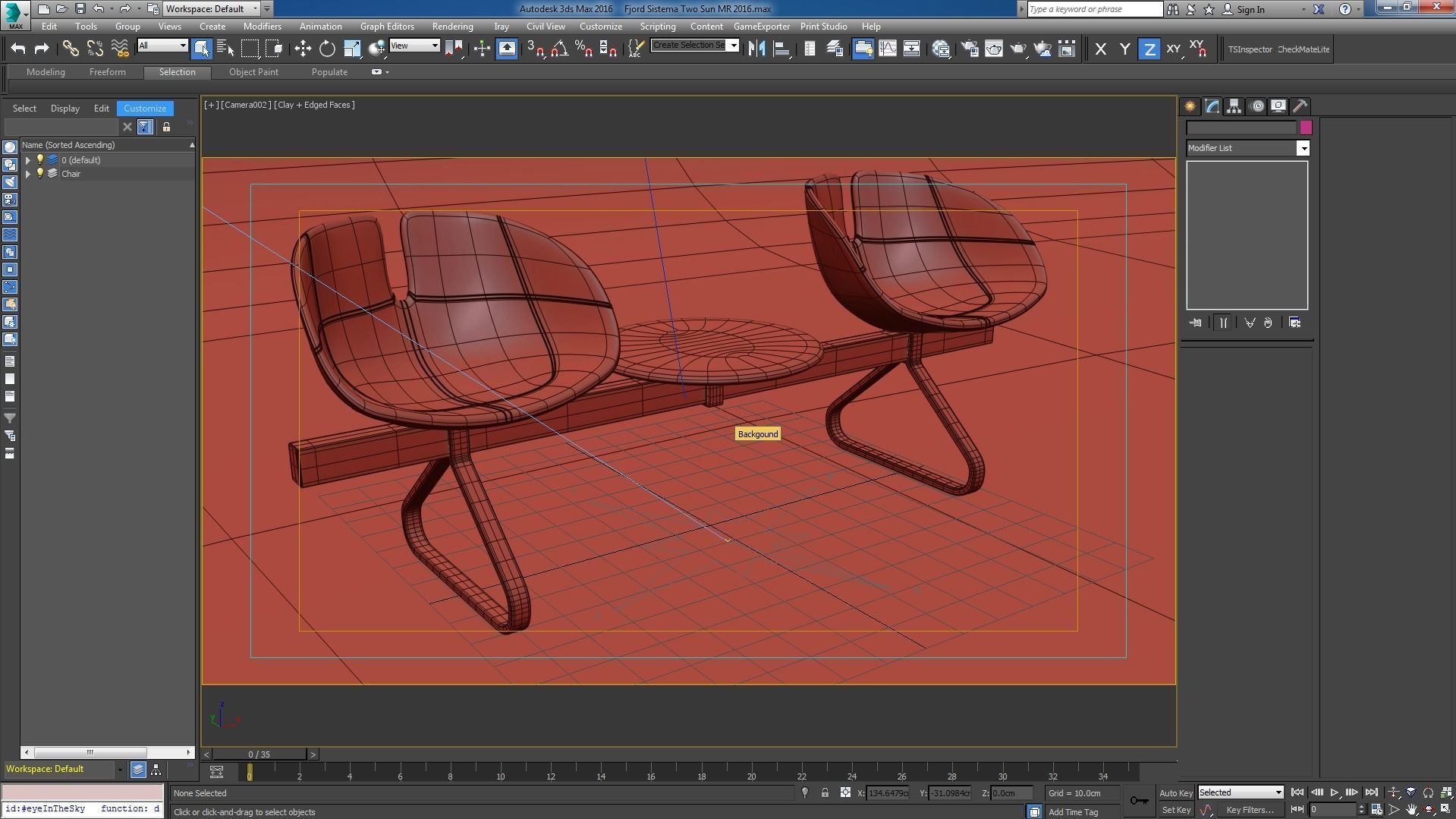Image resolution: width=1456 pixels, height=819 pixels.
Task: Click the 0 / 35 time slider
Action: click(259, 754)
